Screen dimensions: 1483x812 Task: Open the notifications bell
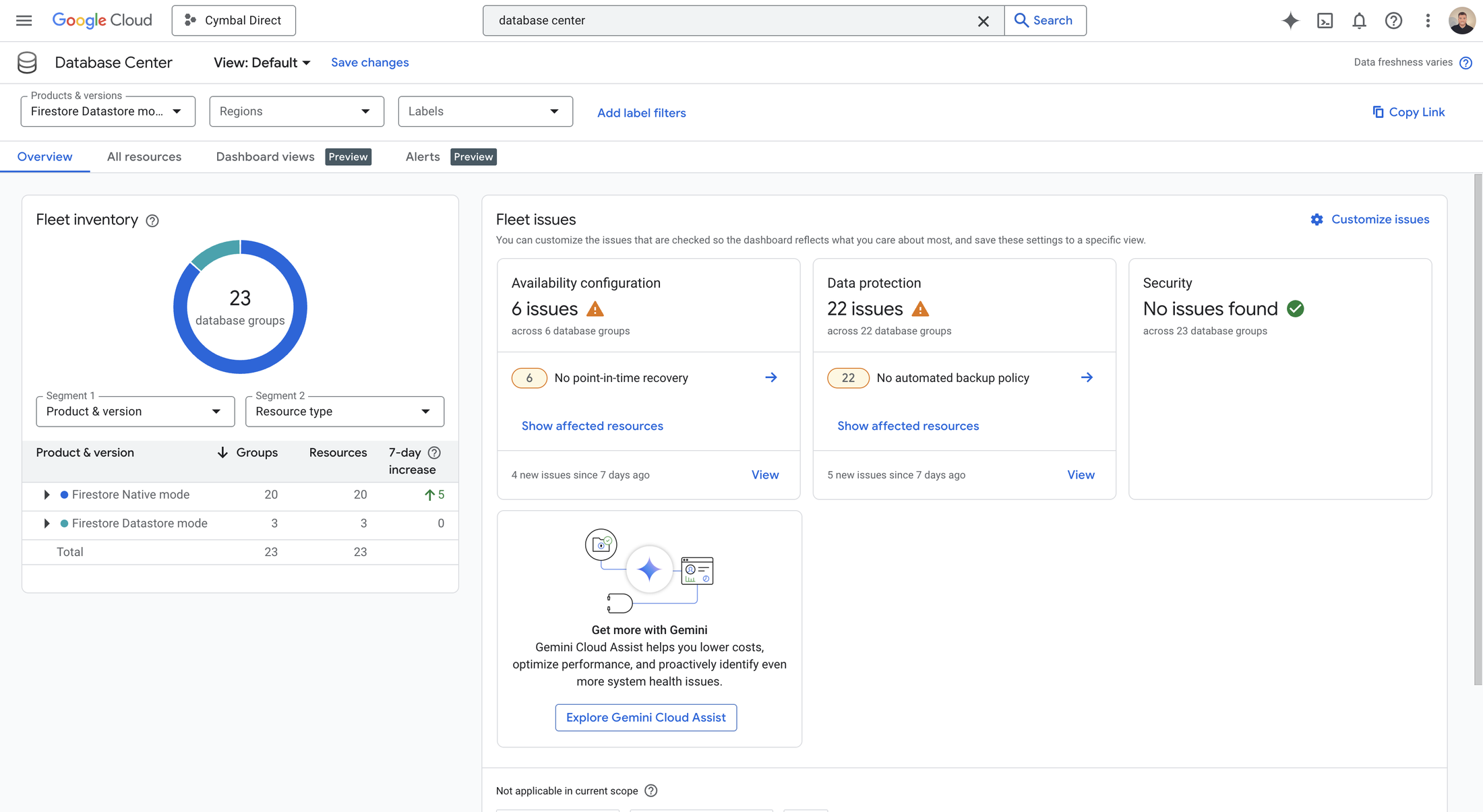(x=1359, y=20)
